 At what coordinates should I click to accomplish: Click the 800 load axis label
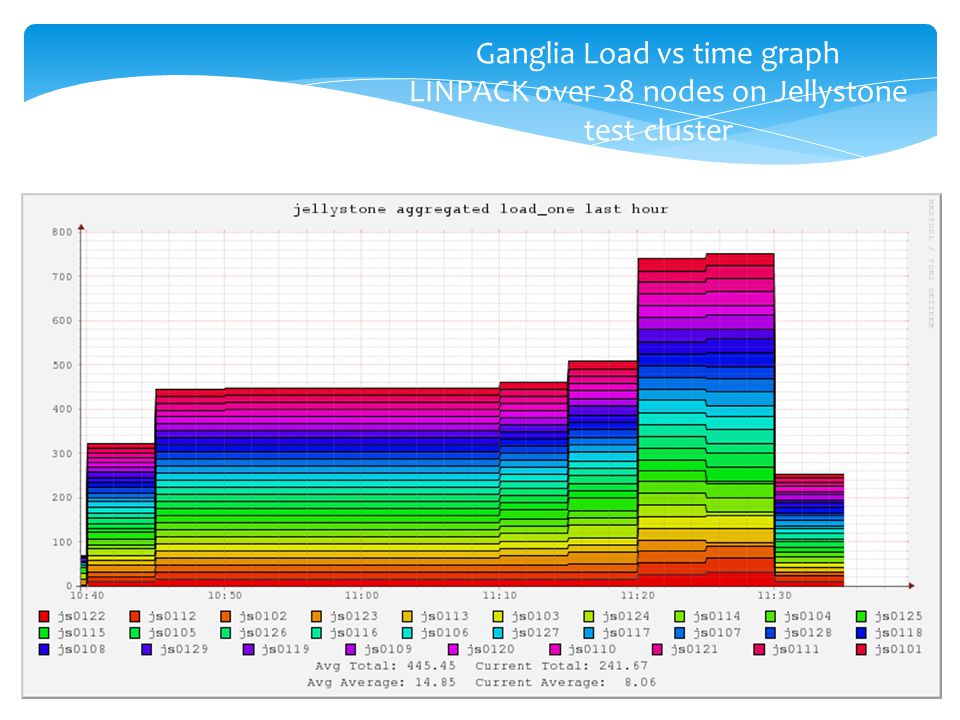click(62, 232)
